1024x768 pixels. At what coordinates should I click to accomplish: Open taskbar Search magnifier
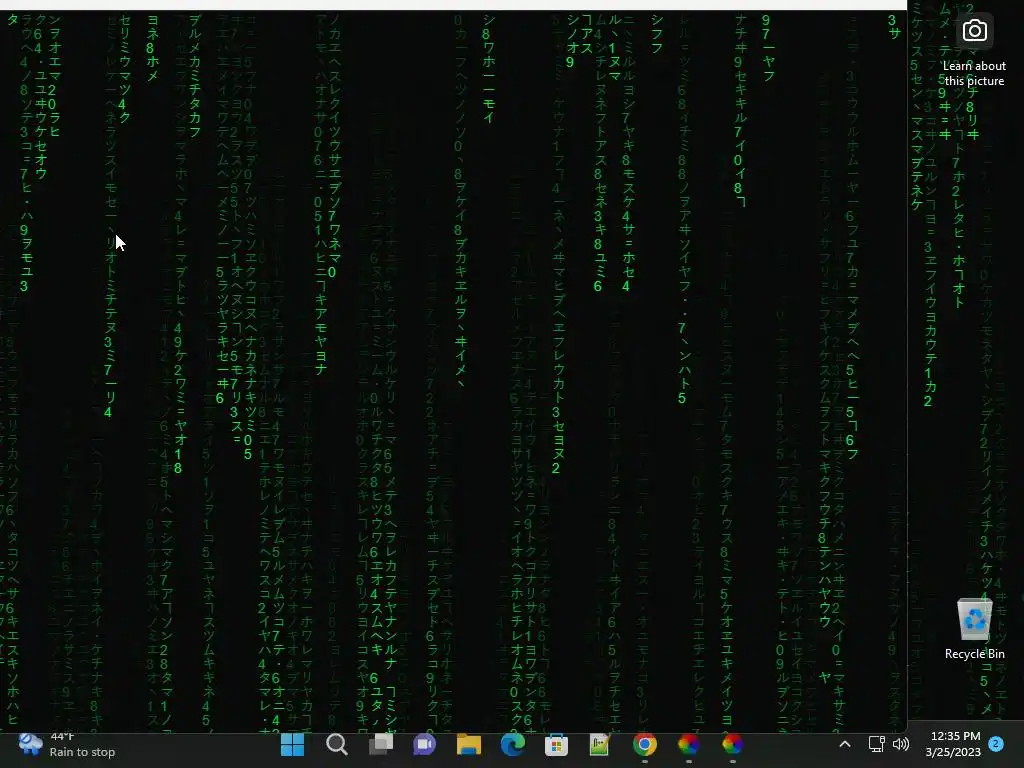point(337,744)
